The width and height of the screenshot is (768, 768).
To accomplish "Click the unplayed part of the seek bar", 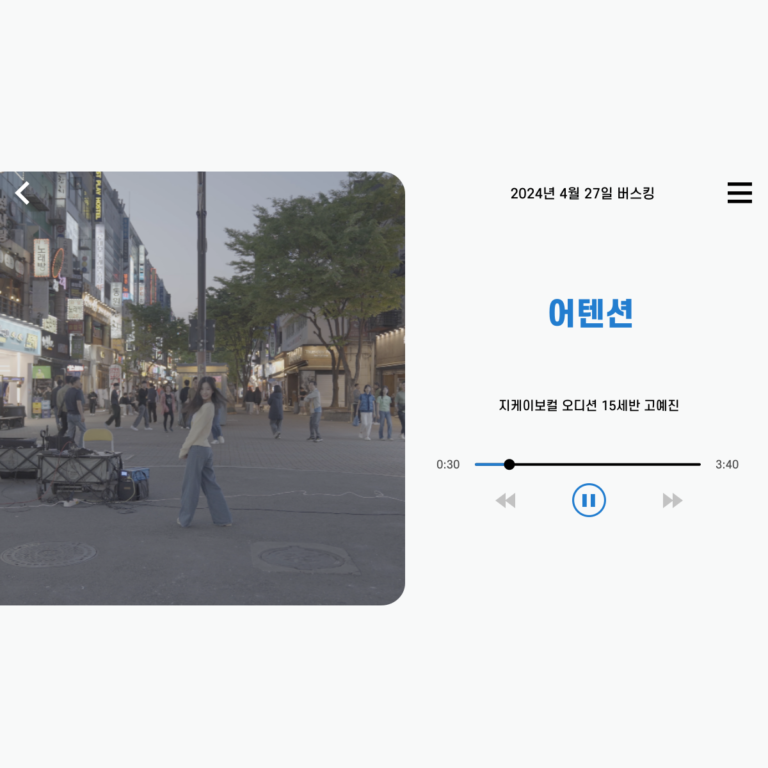I will tap(607, 464).
